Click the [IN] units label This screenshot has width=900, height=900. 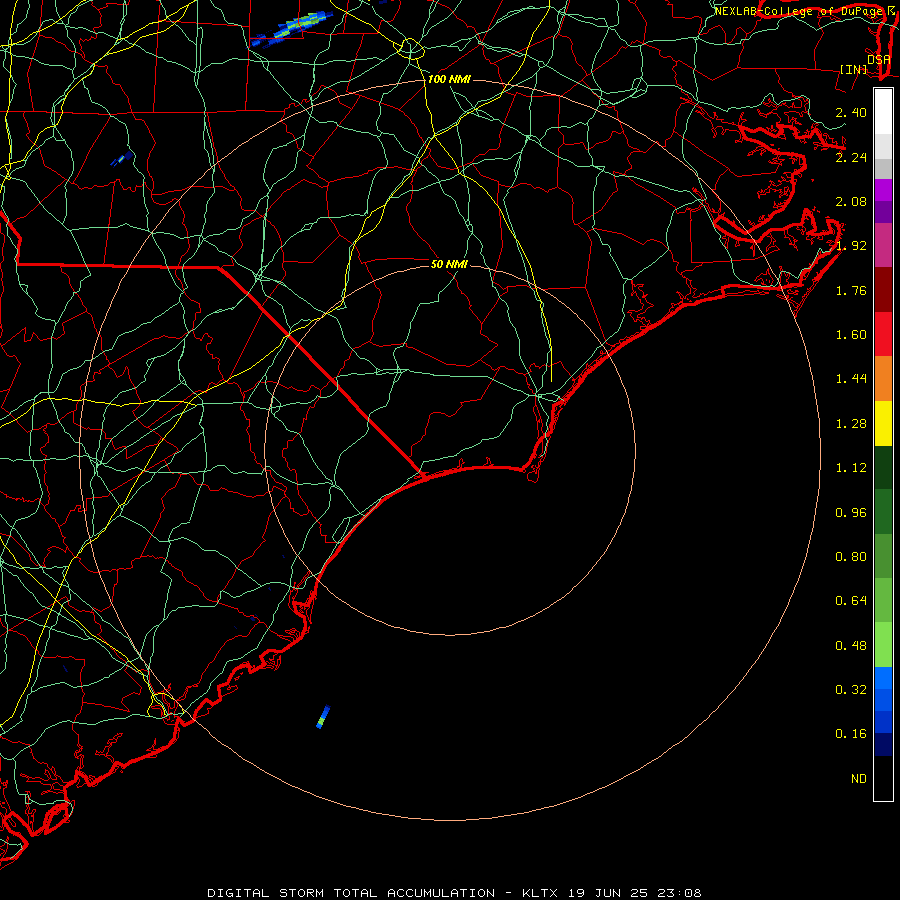pyautogui.click(x=853, y=69)
